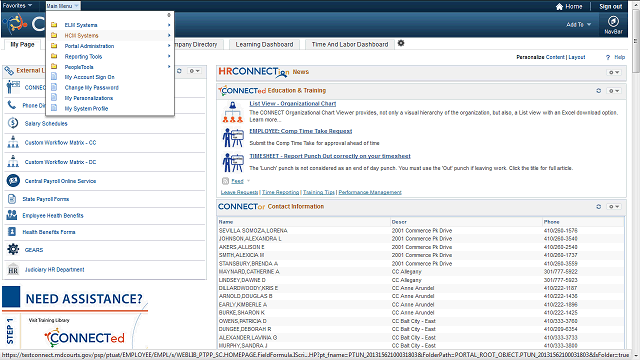
Task: Click the CONNECTed training library banner
Action: (x=84, y=338)
